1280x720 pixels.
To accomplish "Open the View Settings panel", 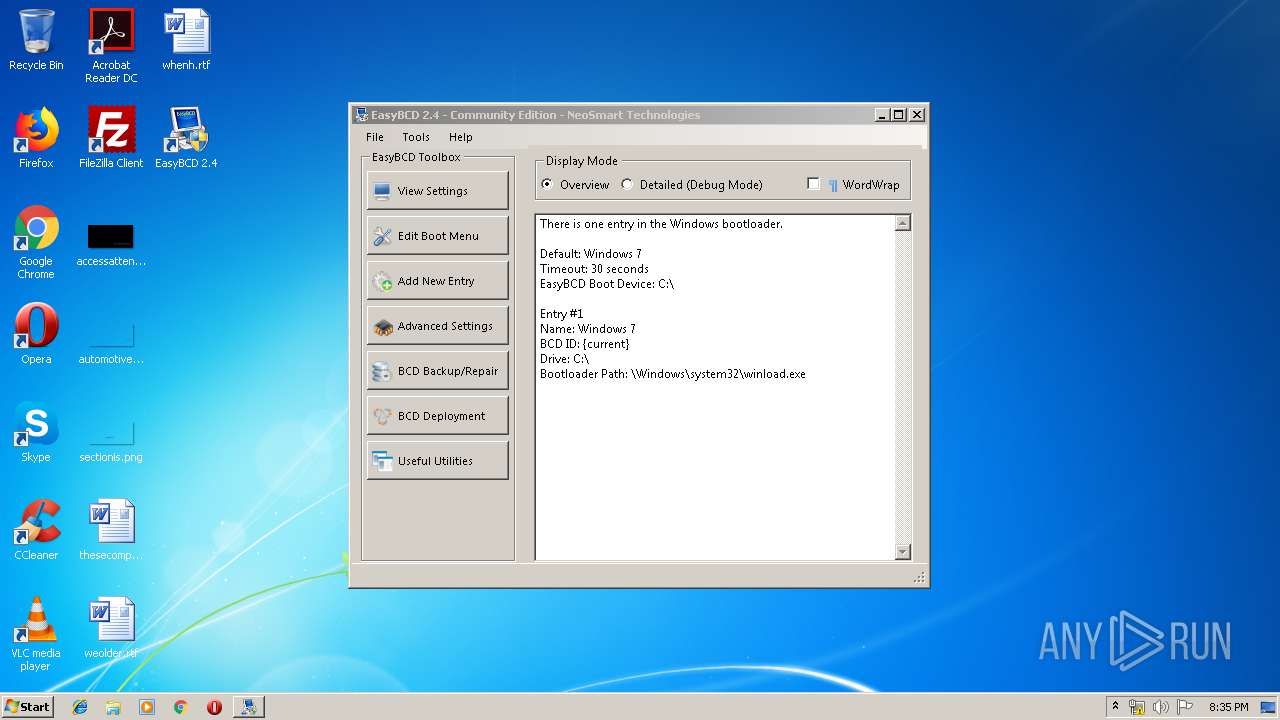I will (437, 191).
